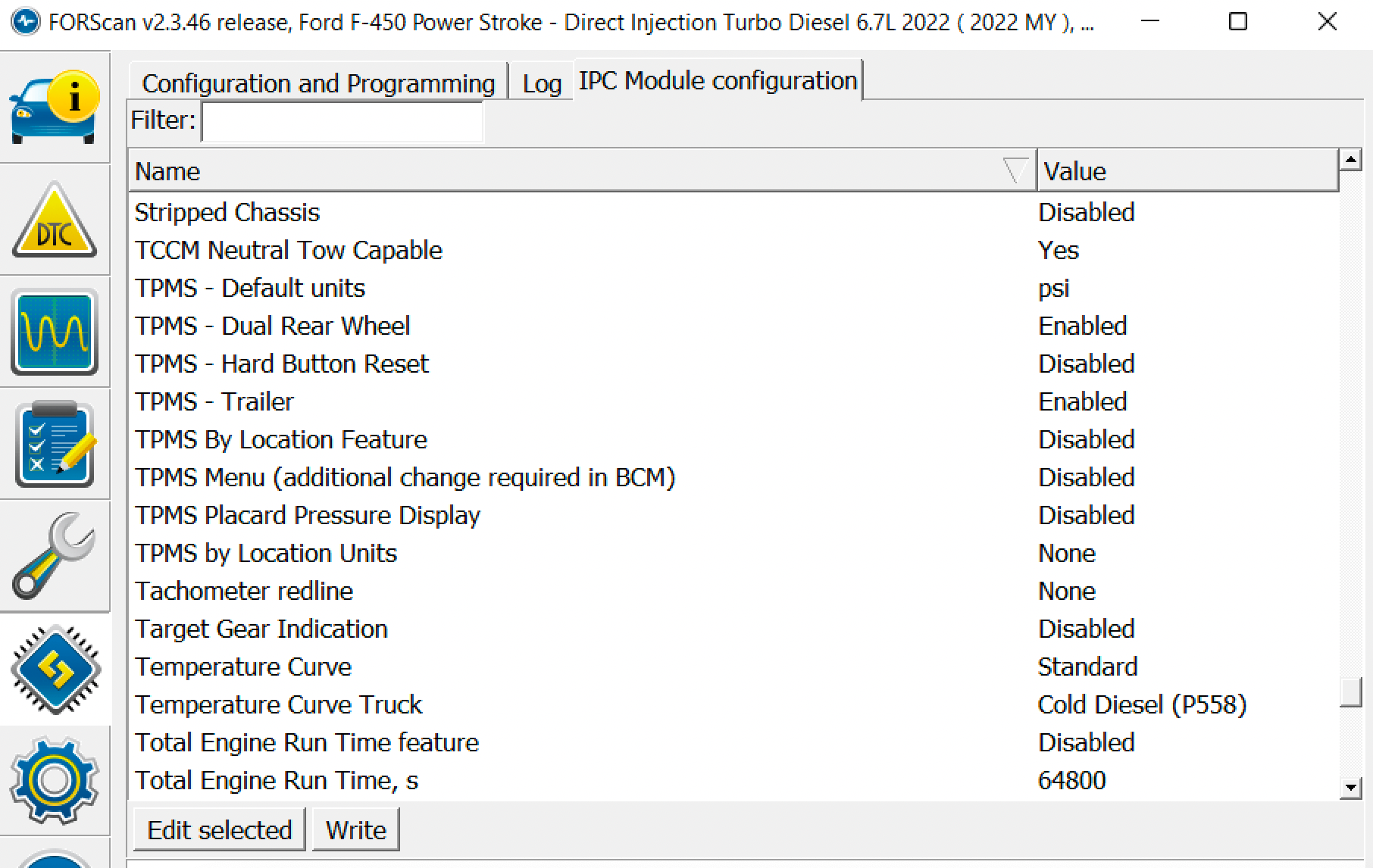Toggle sort order via Name column triangle
Screen dimensions: 1373x868
(1014, 171)
